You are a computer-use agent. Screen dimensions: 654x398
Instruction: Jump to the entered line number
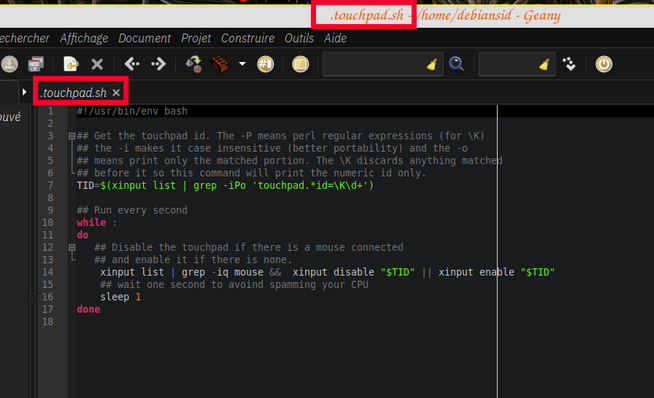click(x=569, y=64)
